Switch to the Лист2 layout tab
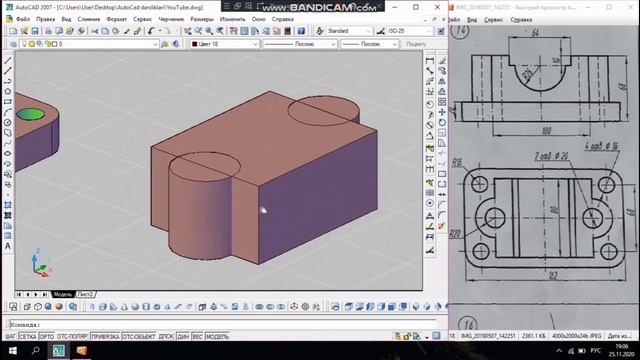 pyautogui.click(x=85, y=294)
